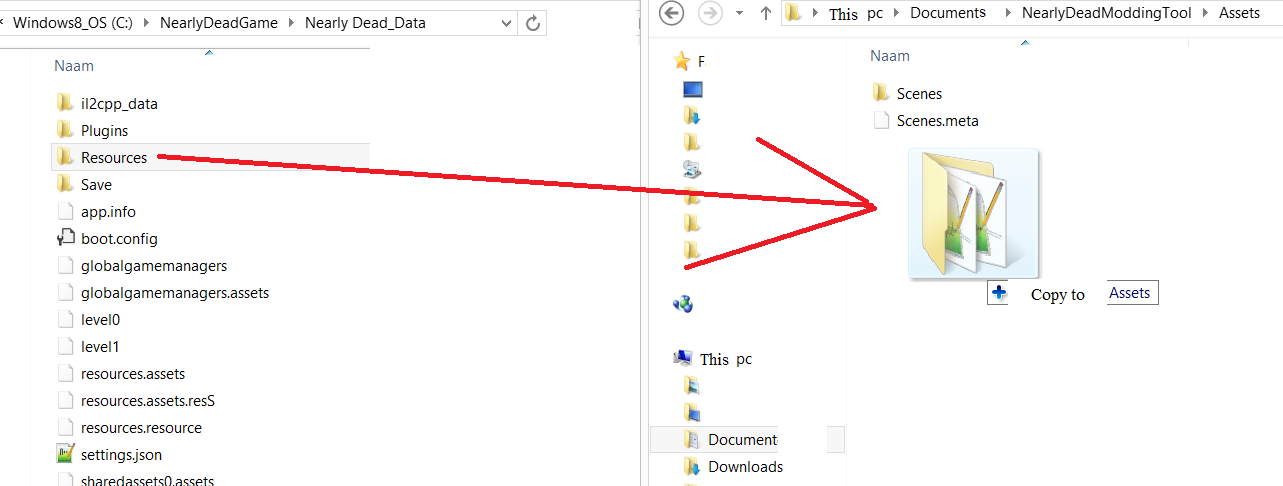Select the Scenes.meta file
The height and width of the screenshot is (486, 1283).
pyautogui.click(x=925, y=120)
